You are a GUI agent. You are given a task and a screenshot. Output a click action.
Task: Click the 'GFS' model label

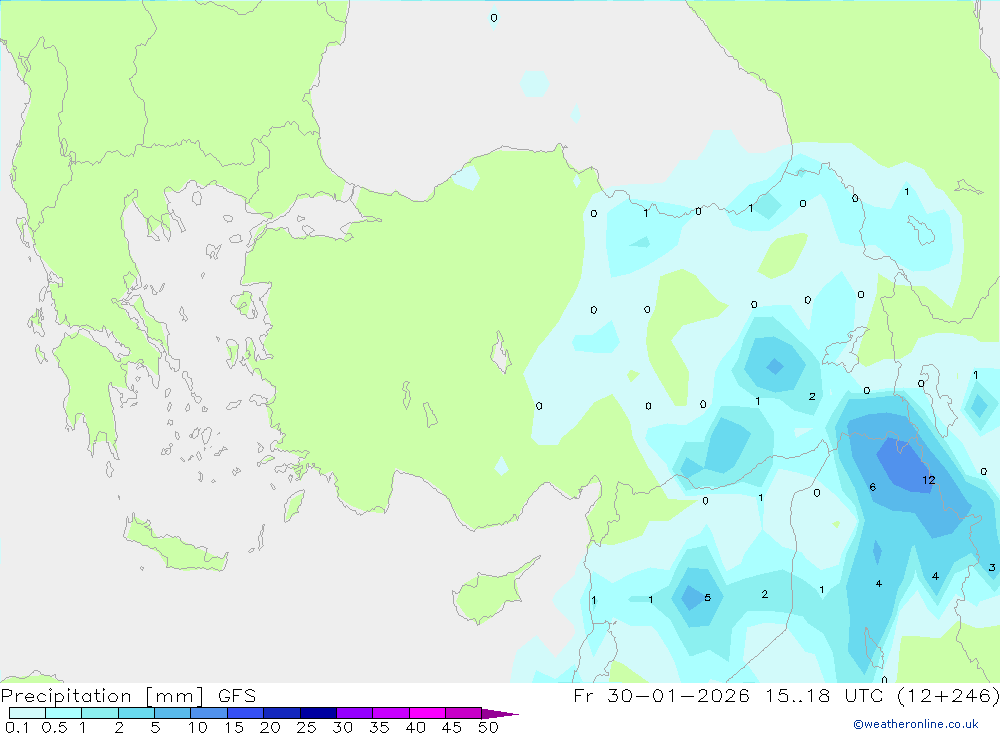pyautogui.click(x=237, y=696)
